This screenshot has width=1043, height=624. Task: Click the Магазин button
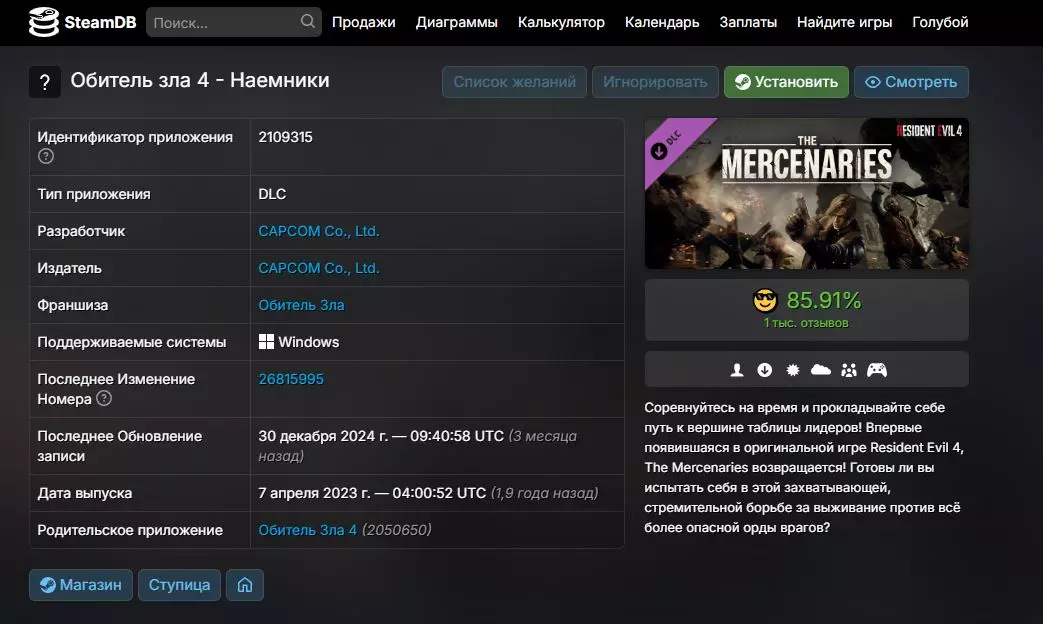point(80,585)
